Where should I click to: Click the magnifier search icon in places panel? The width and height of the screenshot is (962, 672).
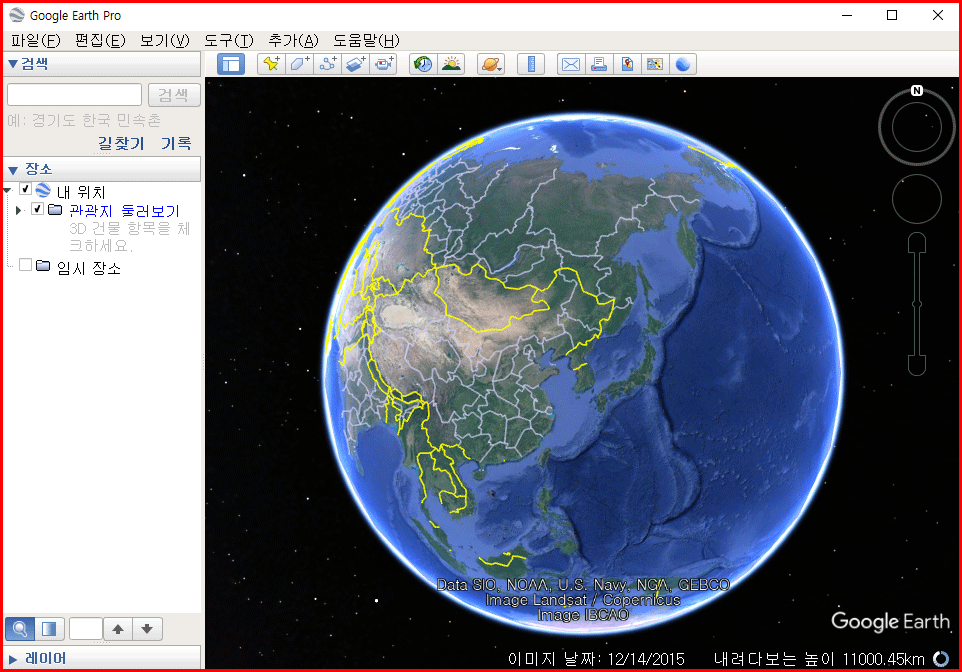(x=20, y=629)
